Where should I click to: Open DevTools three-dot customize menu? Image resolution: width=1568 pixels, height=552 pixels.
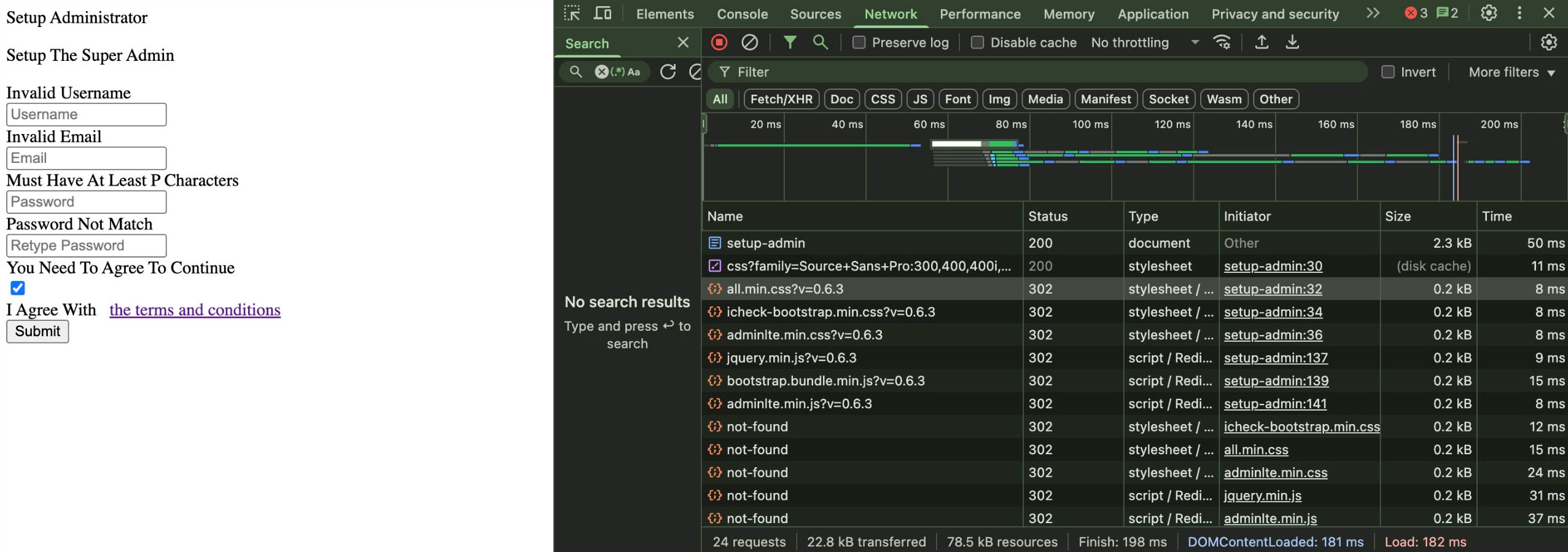pos(1519,13)
